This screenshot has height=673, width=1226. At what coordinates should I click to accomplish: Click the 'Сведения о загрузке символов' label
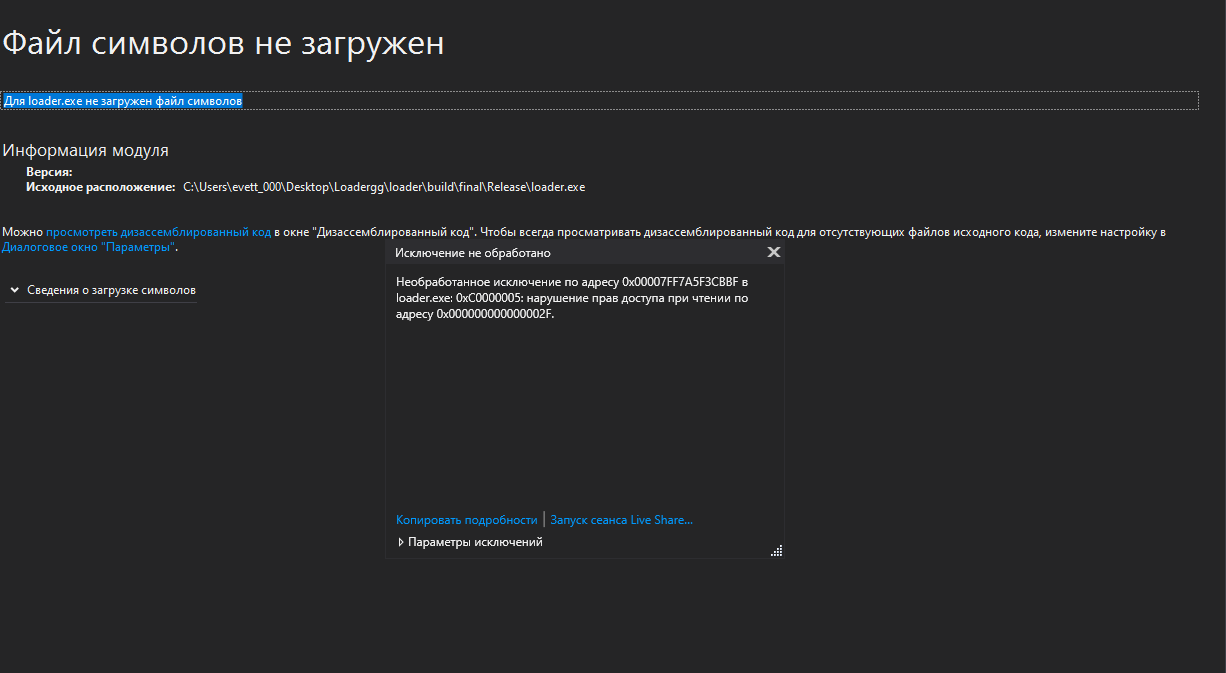point(111,290)
